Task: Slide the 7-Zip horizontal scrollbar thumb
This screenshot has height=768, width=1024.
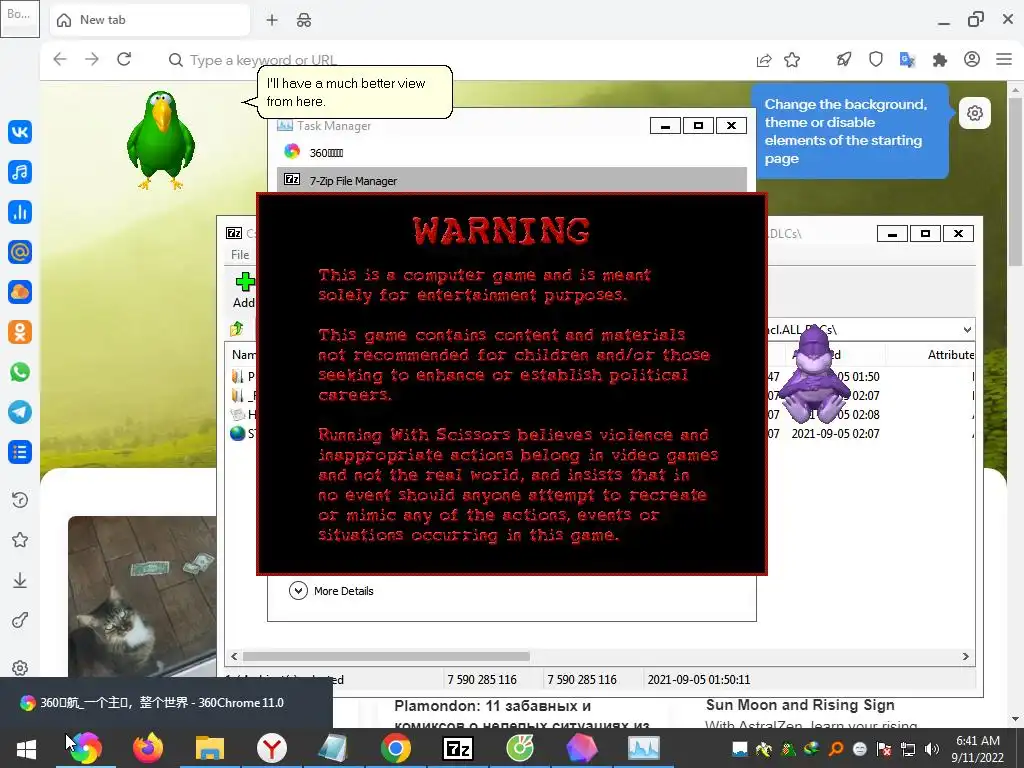Action: 386,656
